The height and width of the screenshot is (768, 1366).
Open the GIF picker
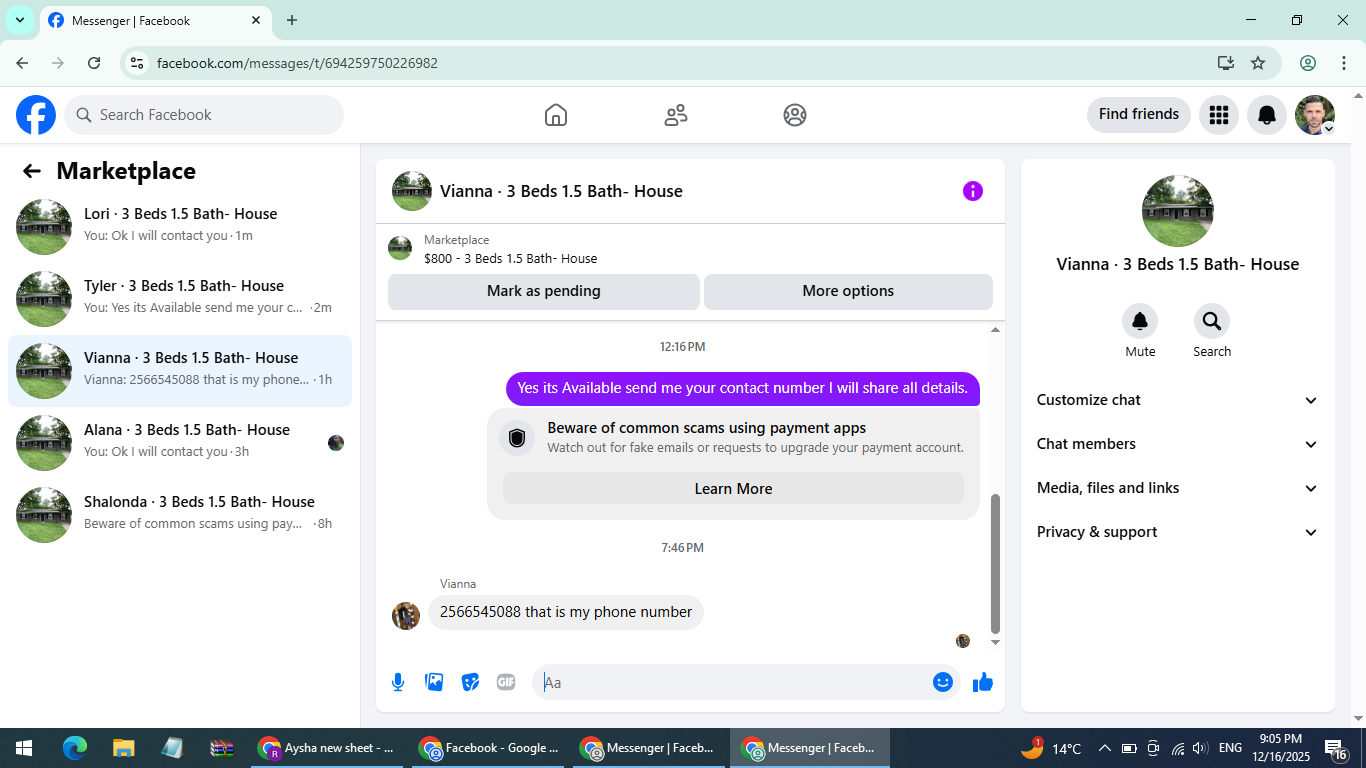click(x=506, y=682)
